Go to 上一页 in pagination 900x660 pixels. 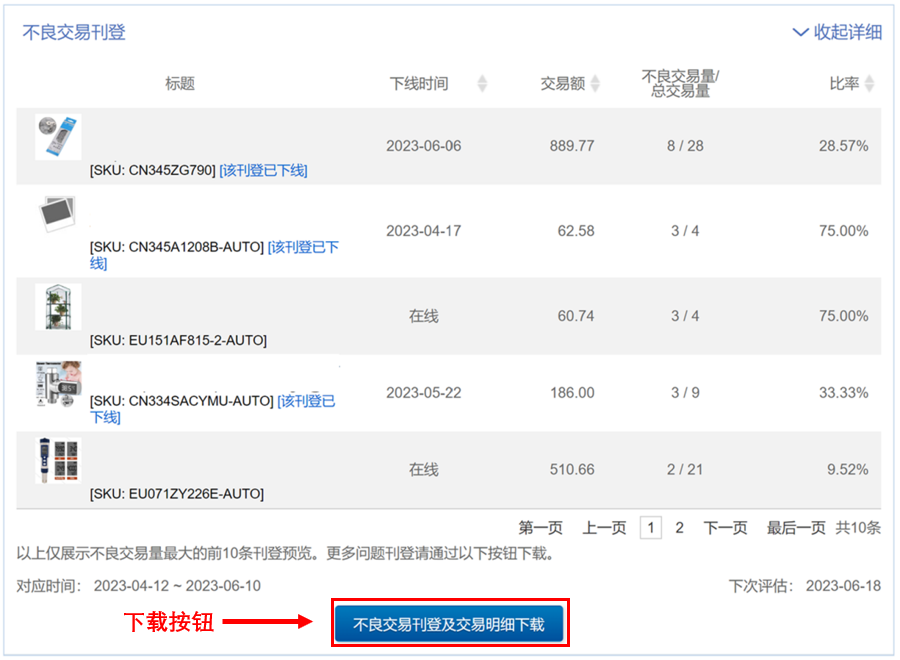pos(604,527)
